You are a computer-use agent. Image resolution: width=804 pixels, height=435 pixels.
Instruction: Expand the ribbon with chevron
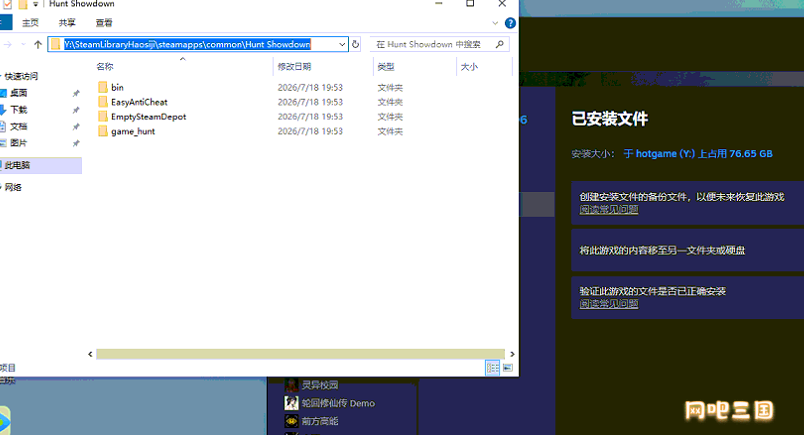(x=495, y=23)
